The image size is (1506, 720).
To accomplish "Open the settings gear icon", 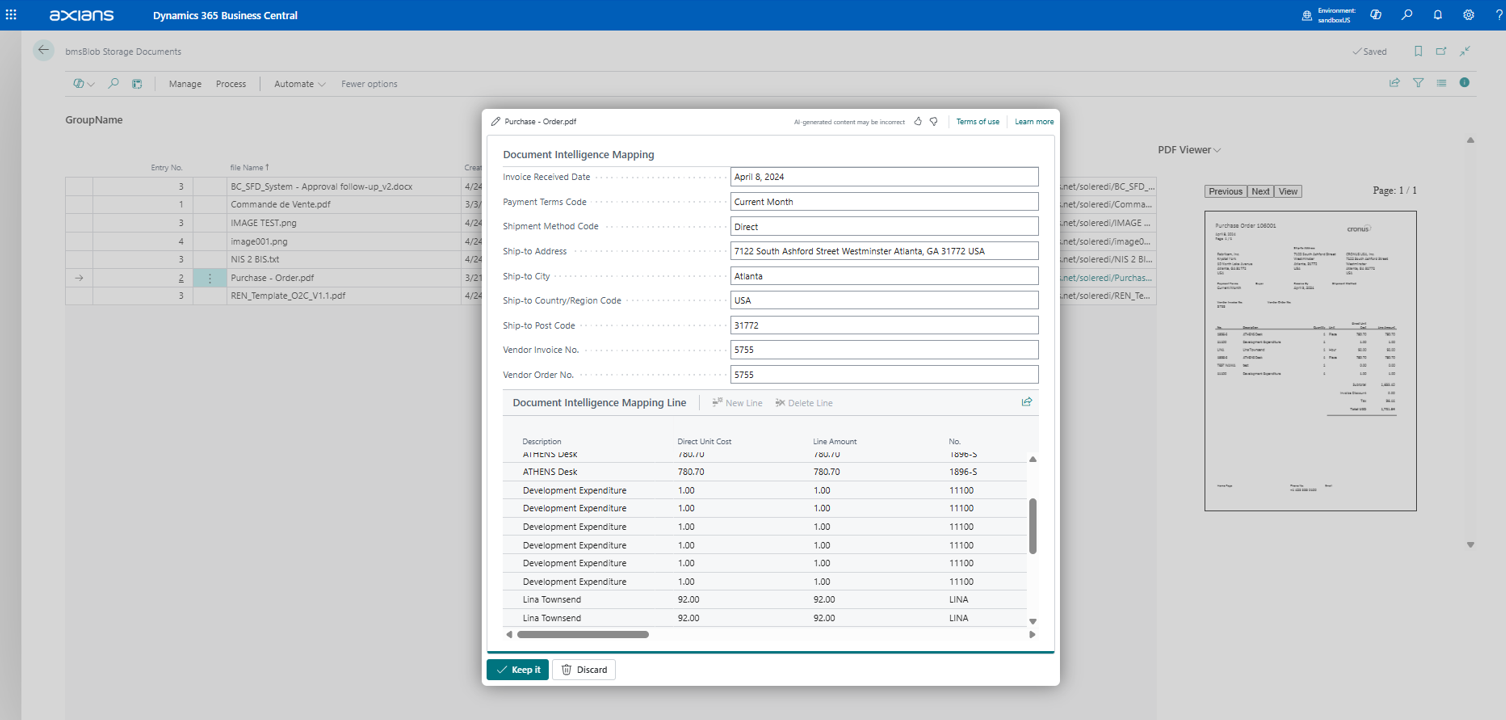I will pyautogui.click(x=1468, y=15).
